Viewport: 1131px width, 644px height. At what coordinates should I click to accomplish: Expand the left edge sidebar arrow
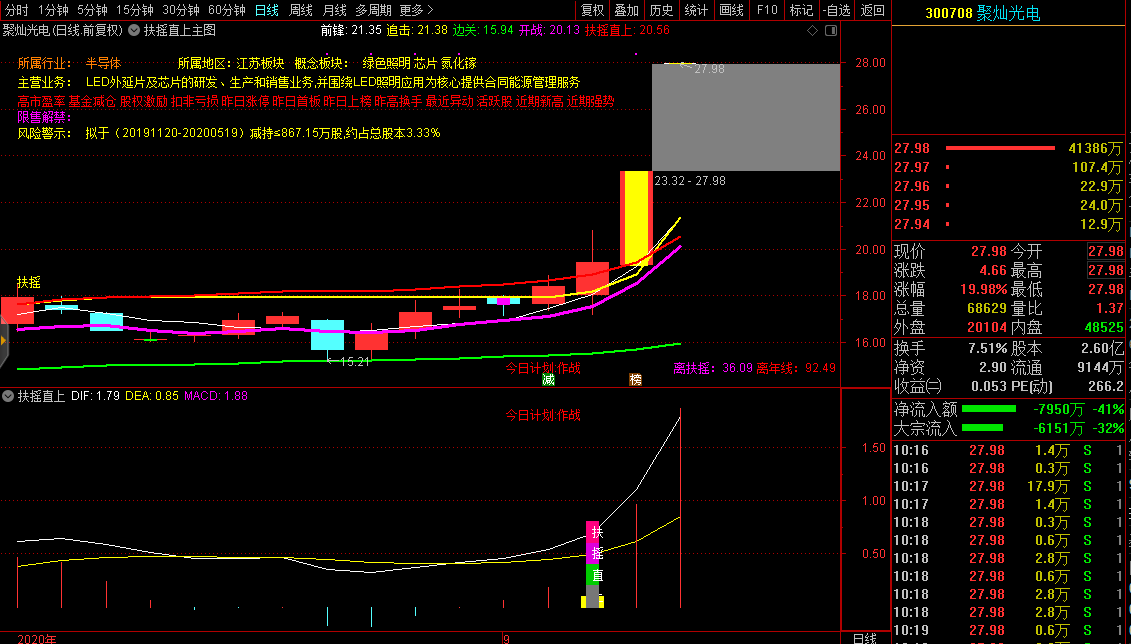4,340
